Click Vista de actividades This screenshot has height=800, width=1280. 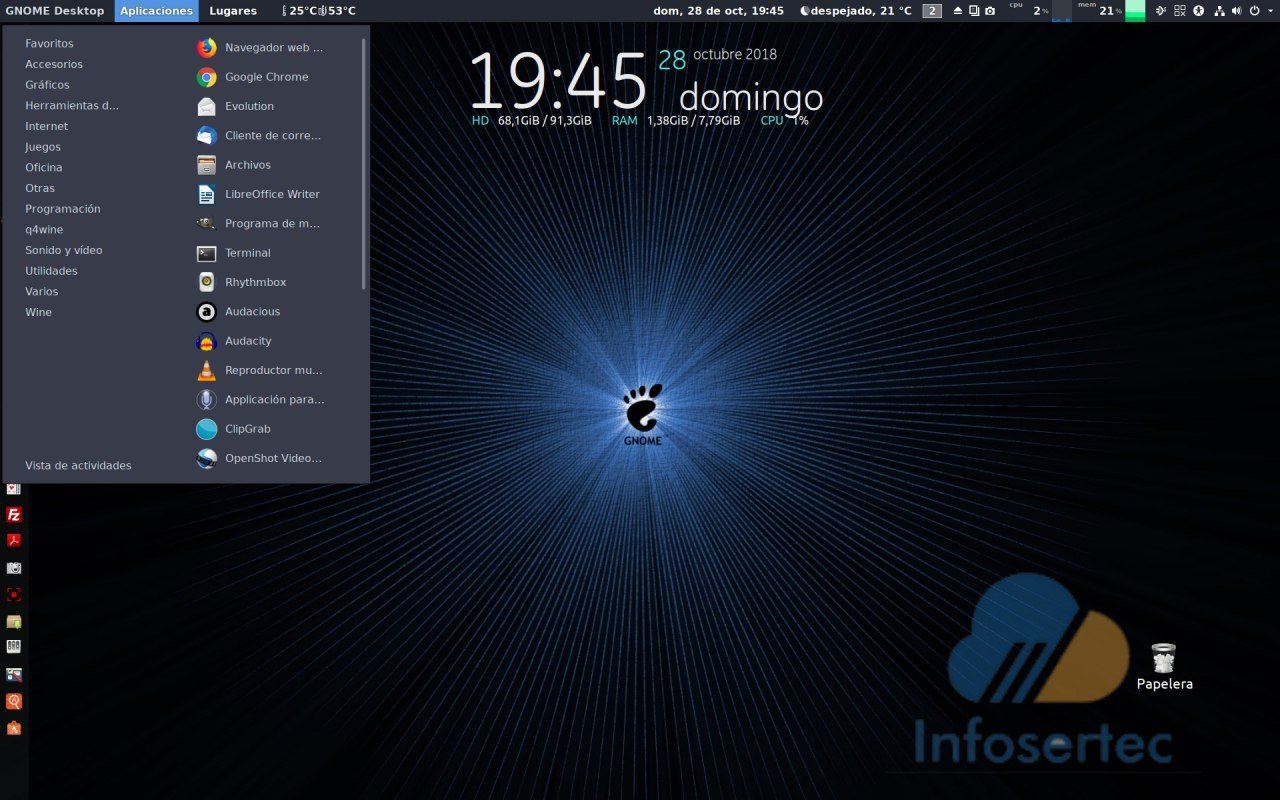[78, 465]
